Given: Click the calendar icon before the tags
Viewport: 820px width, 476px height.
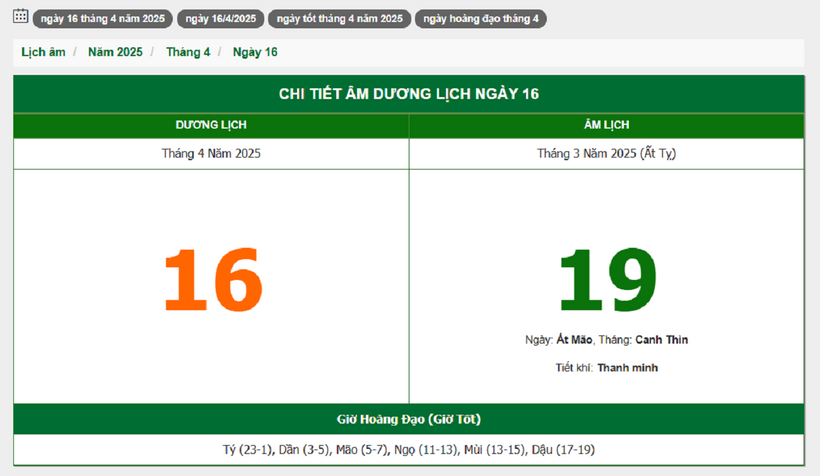Looking at the screenshot, I should point(20,17).
